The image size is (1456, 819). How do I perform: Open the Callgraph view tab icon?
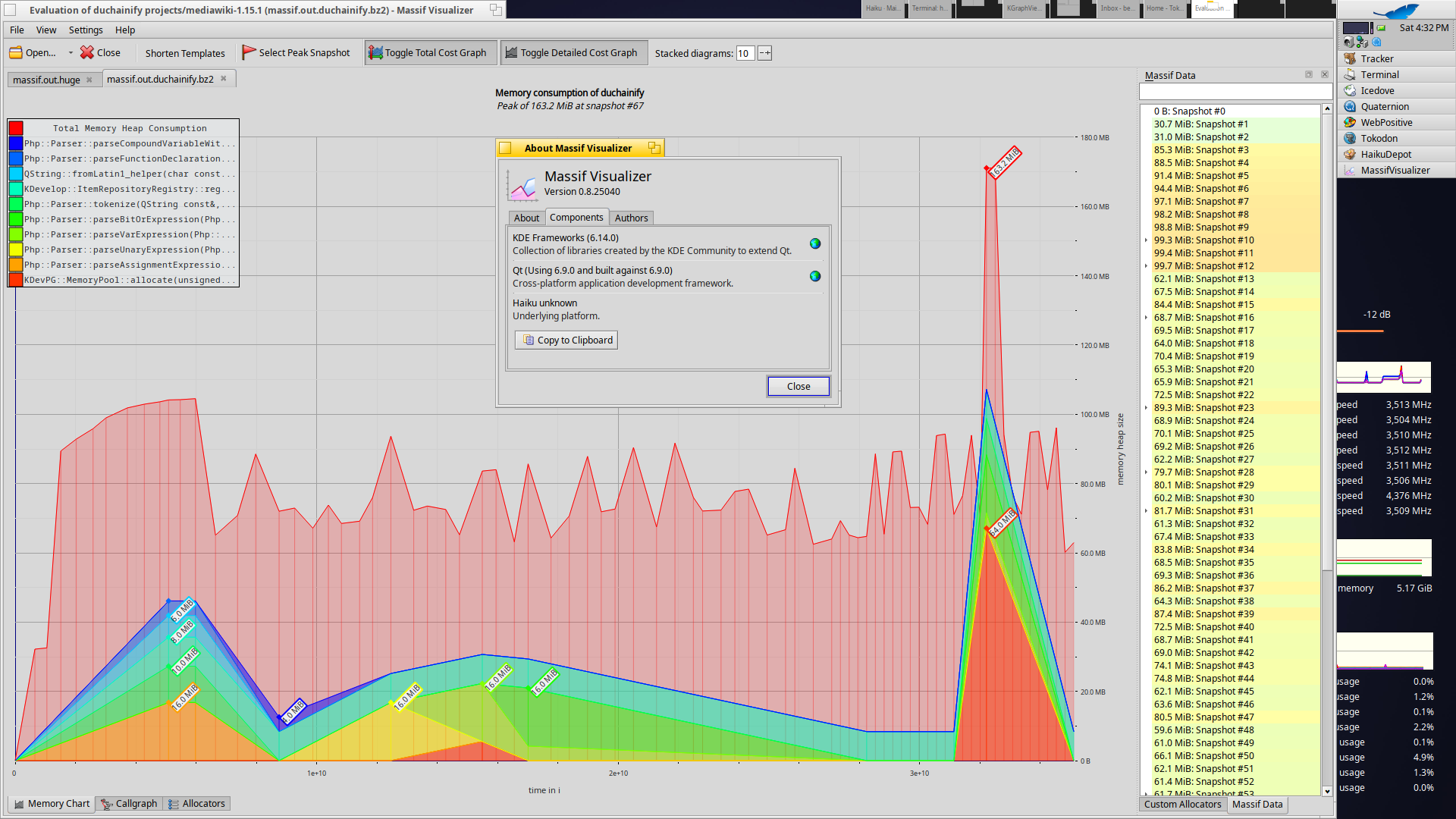[108, 804]
